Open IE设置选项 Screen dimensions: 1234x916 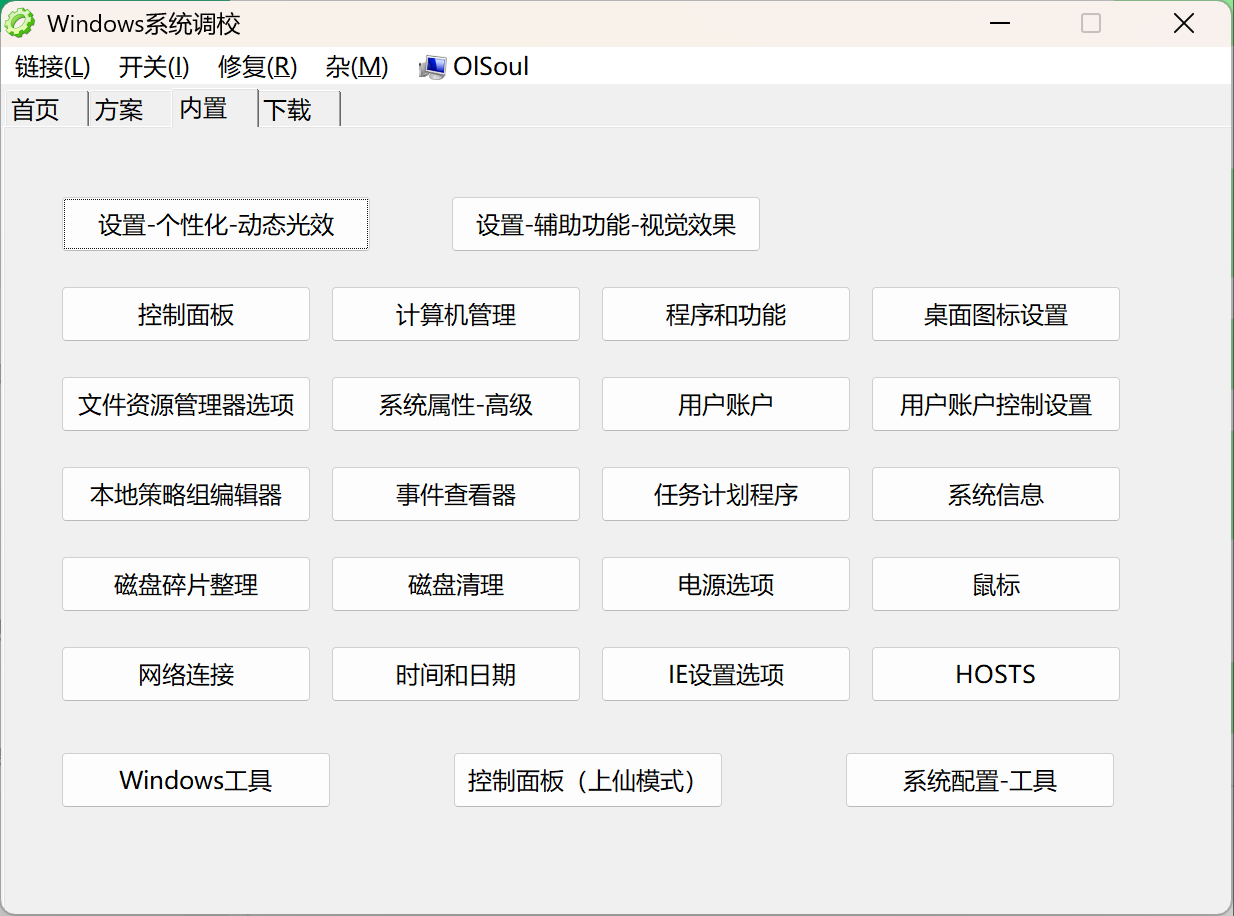point(726,674)
